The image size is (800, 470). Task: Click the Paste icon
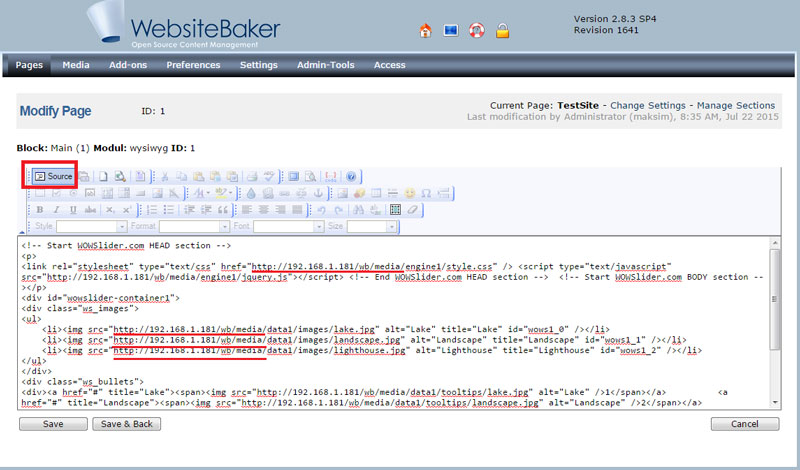pyautogui.click(x=198, y=177)
